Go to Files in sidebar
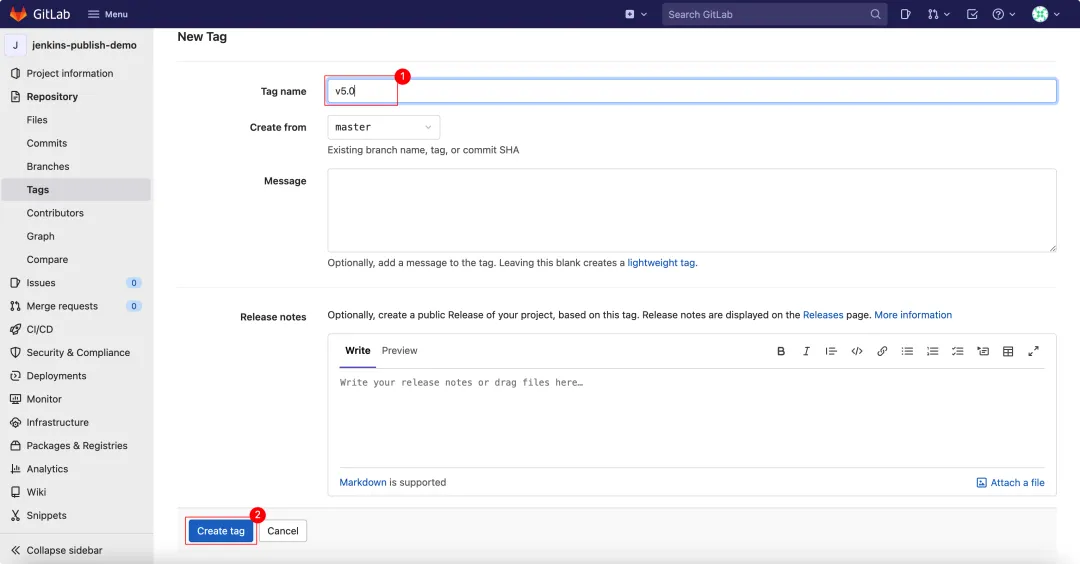Screen dimensions: 1080x564 coord(37,120)
